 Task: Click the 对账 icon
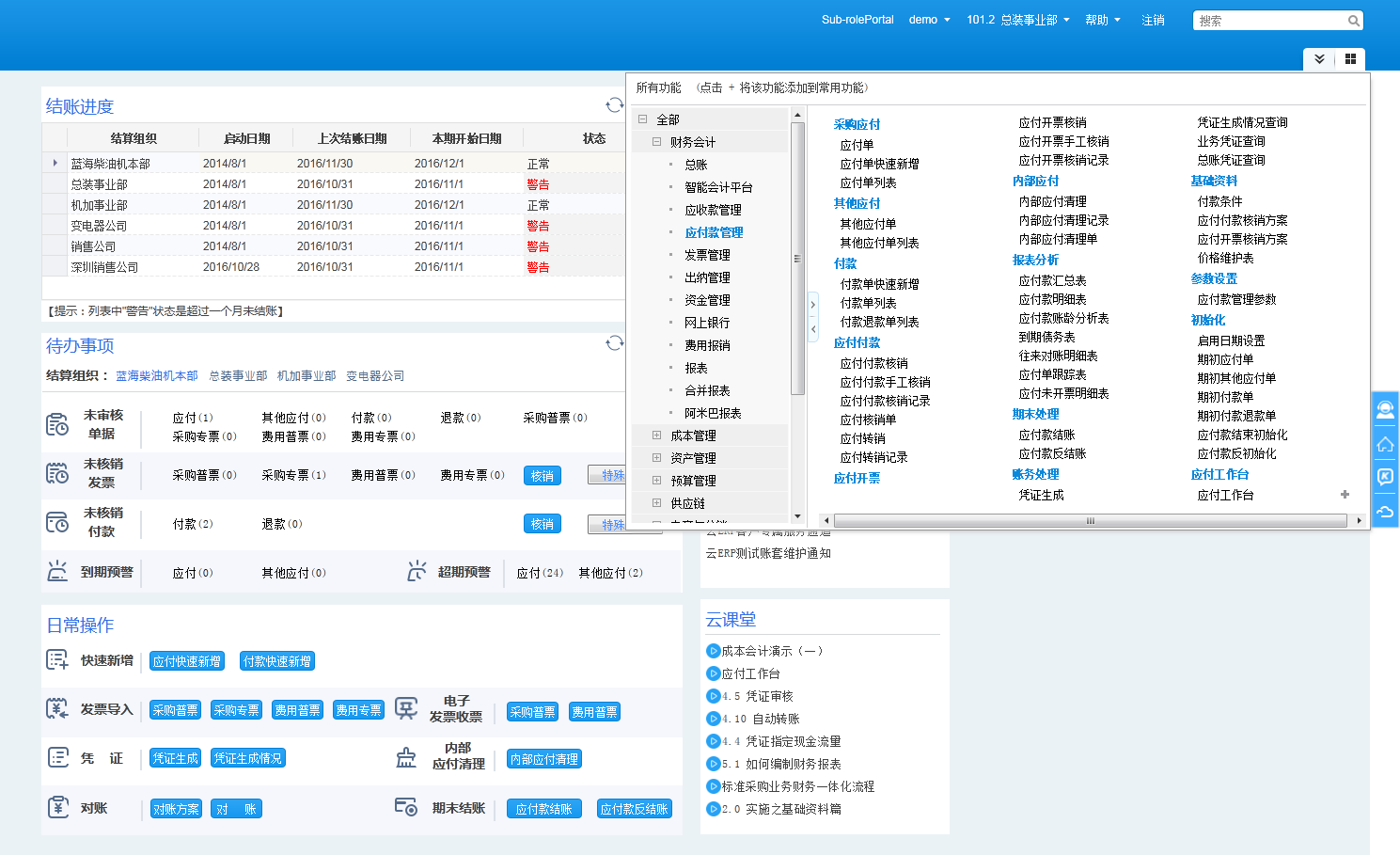[57, 807]
